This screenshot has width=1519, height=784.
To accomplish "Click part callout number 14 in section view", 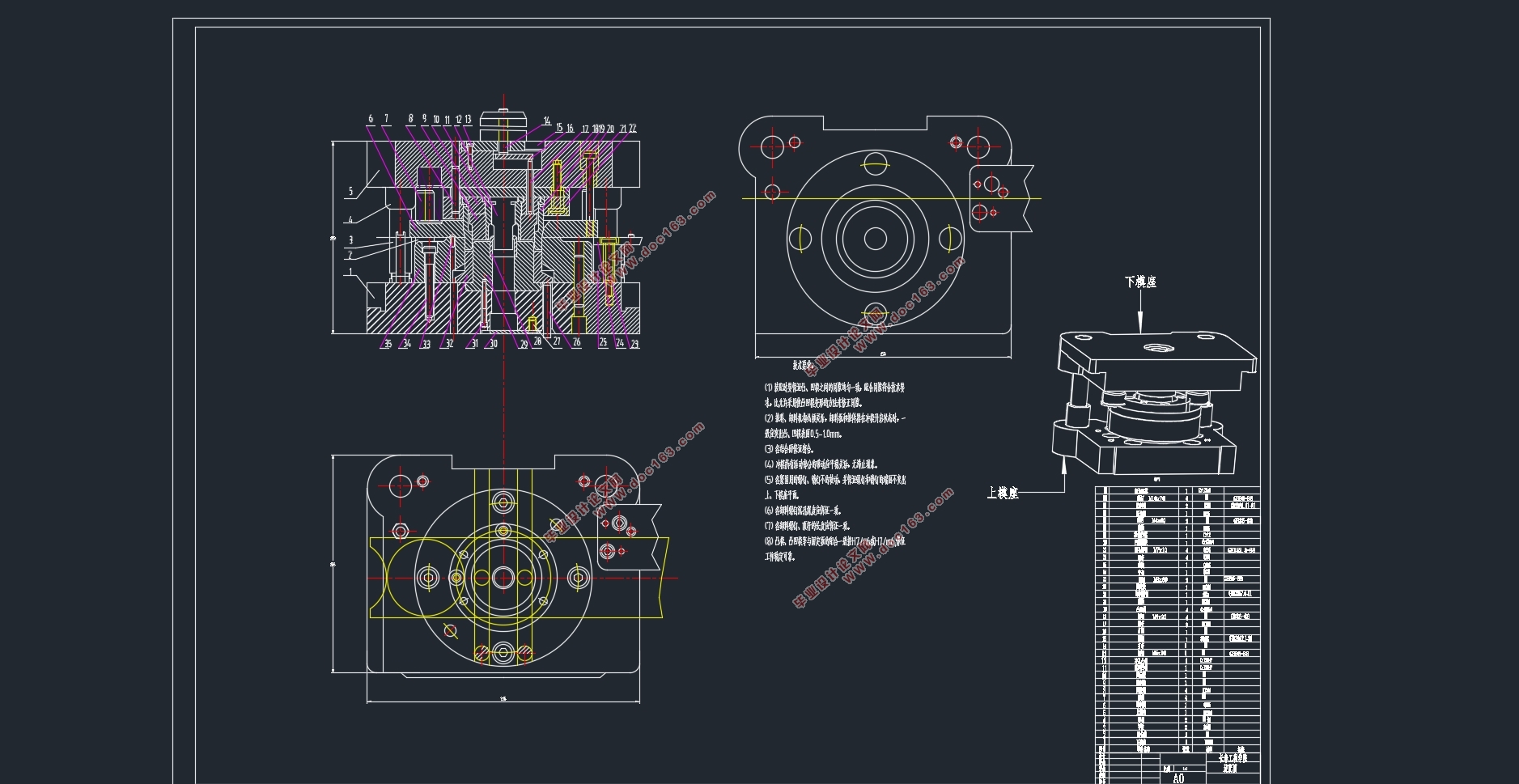I will click(x=546, y=121).
